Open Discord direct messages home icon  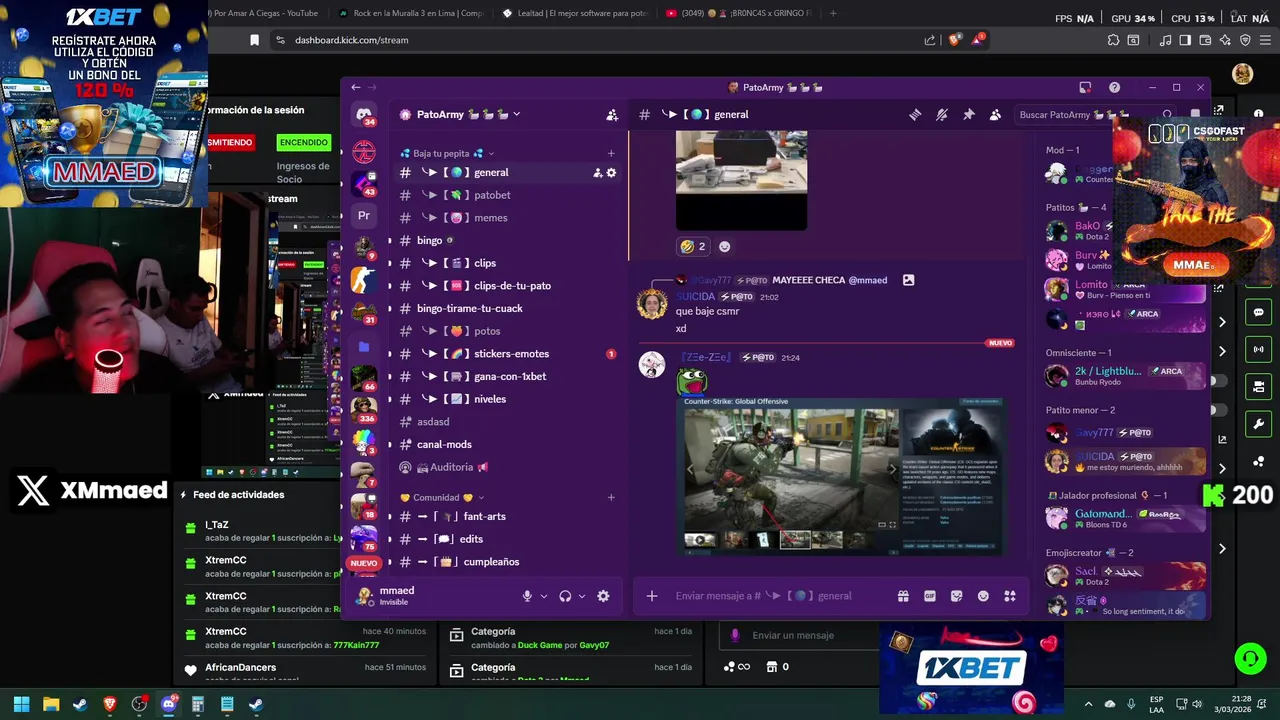coord(363,114)
